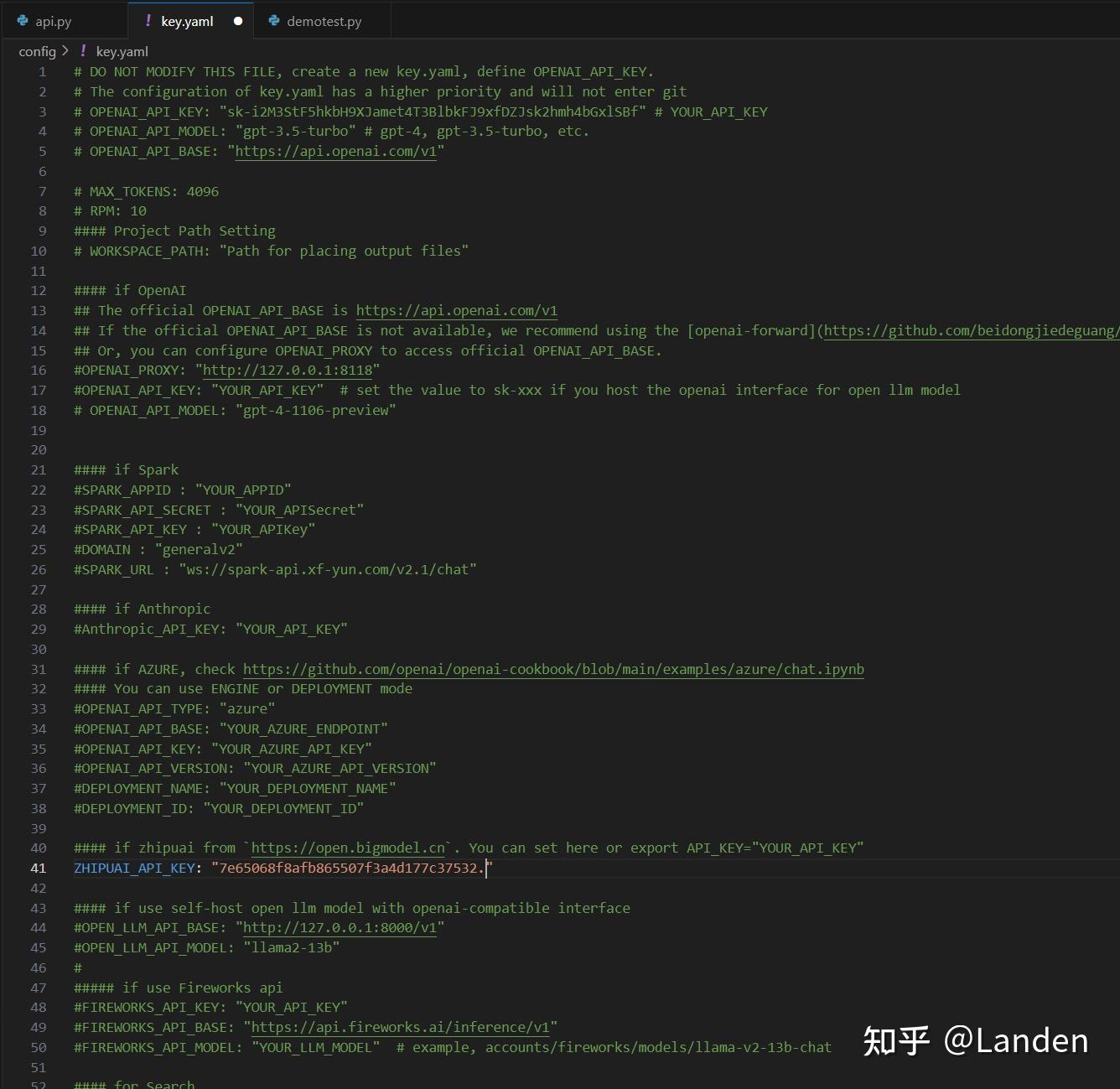This screenshot has height=1089, width=1120.
Task: Click the YAML icon on key.yaml tab
Action: click(148, 21)
